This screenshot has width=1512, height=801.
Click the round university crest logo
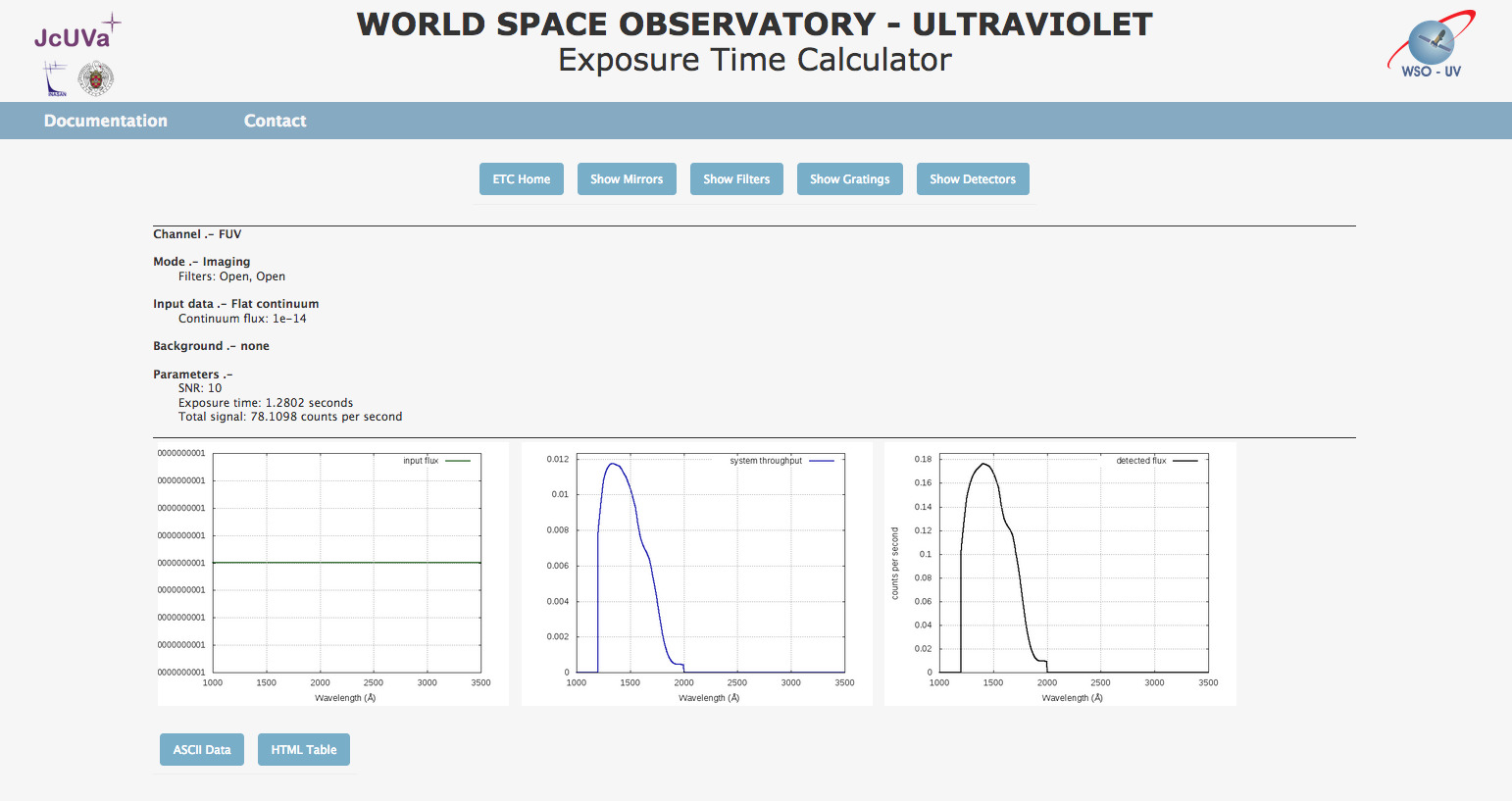(96, 78)
